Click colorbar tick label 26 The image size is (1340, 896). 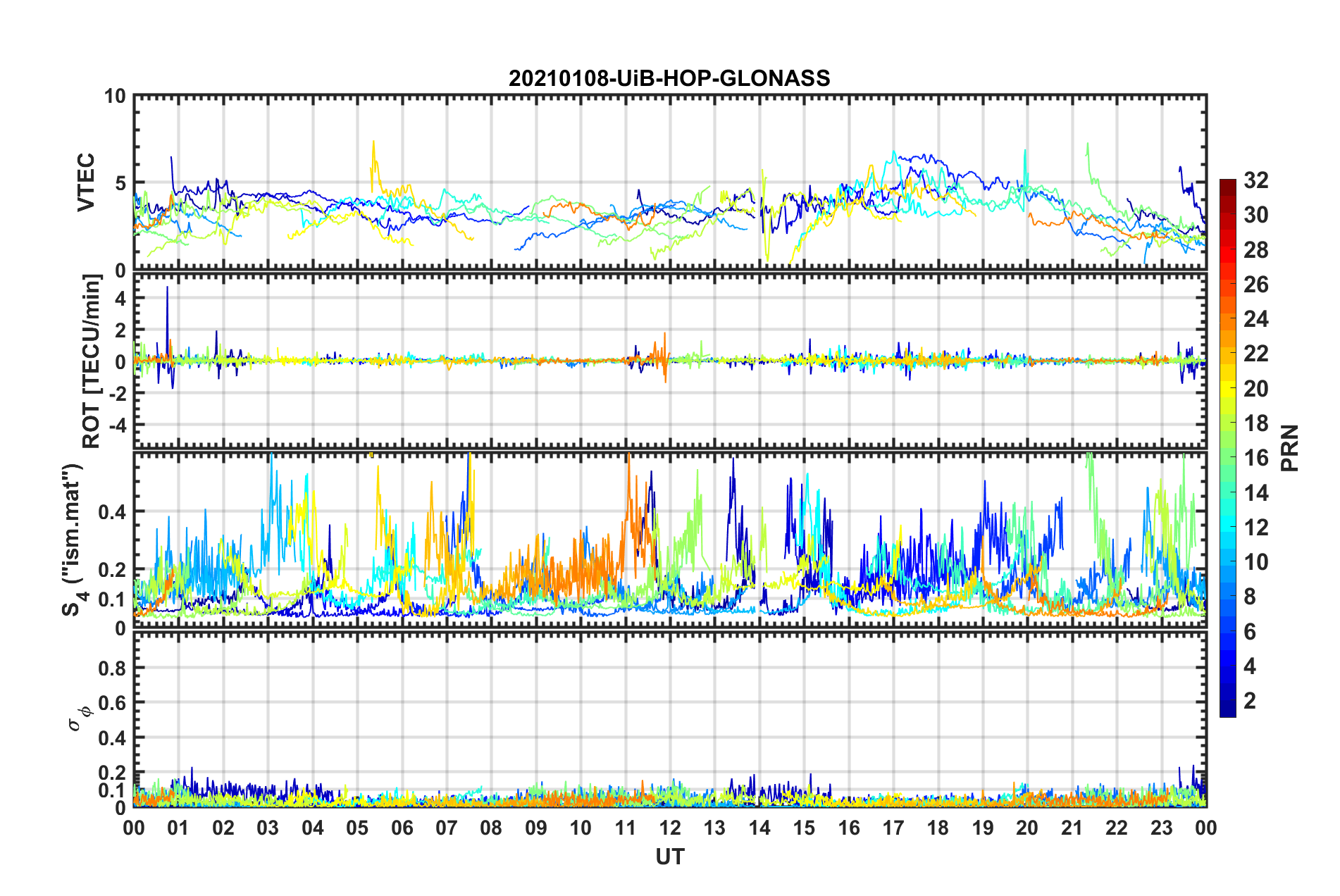[x=1256, y=285]
